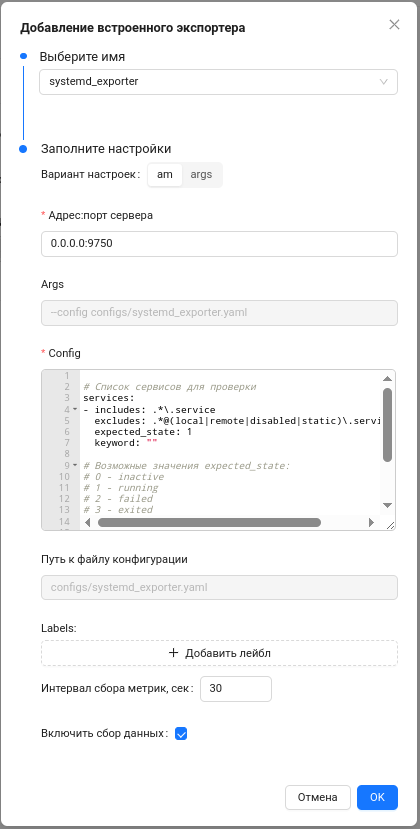Image resolution: width=420 pixels, height=829 pixels.
Task: Click the plus icon in Добавить лейбл
Action: 173,653
